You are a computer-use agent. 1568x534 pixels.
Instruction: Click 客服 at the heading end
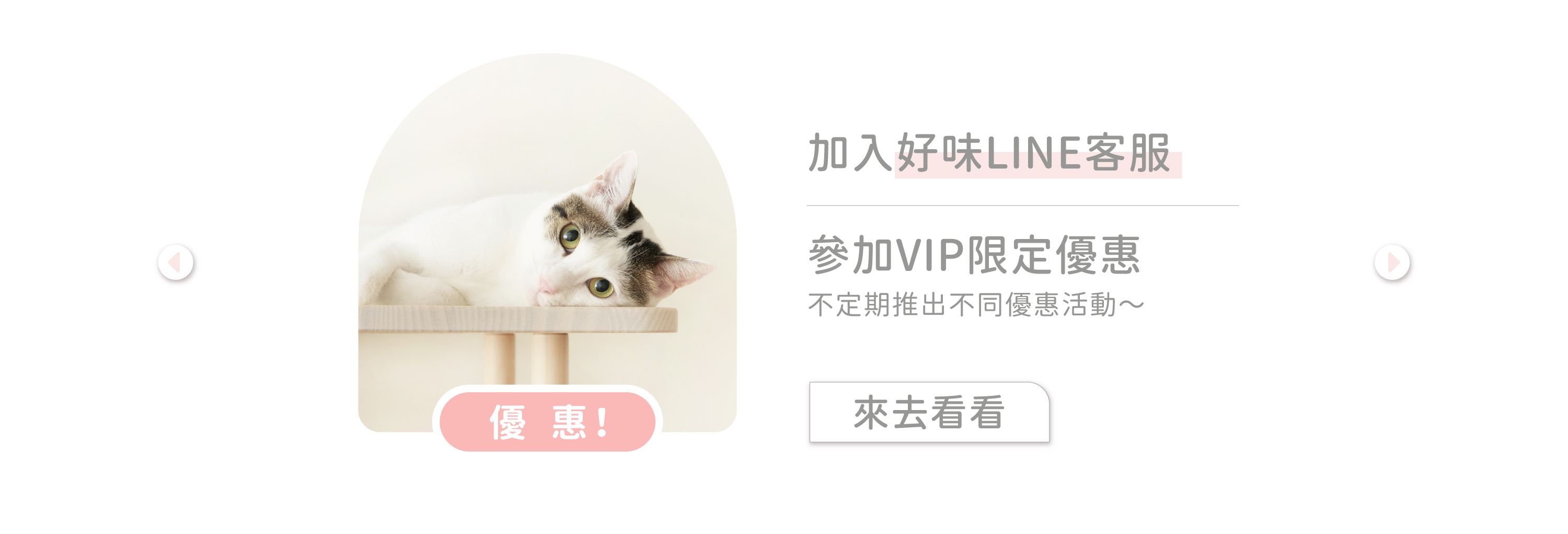click(1128, 153)
